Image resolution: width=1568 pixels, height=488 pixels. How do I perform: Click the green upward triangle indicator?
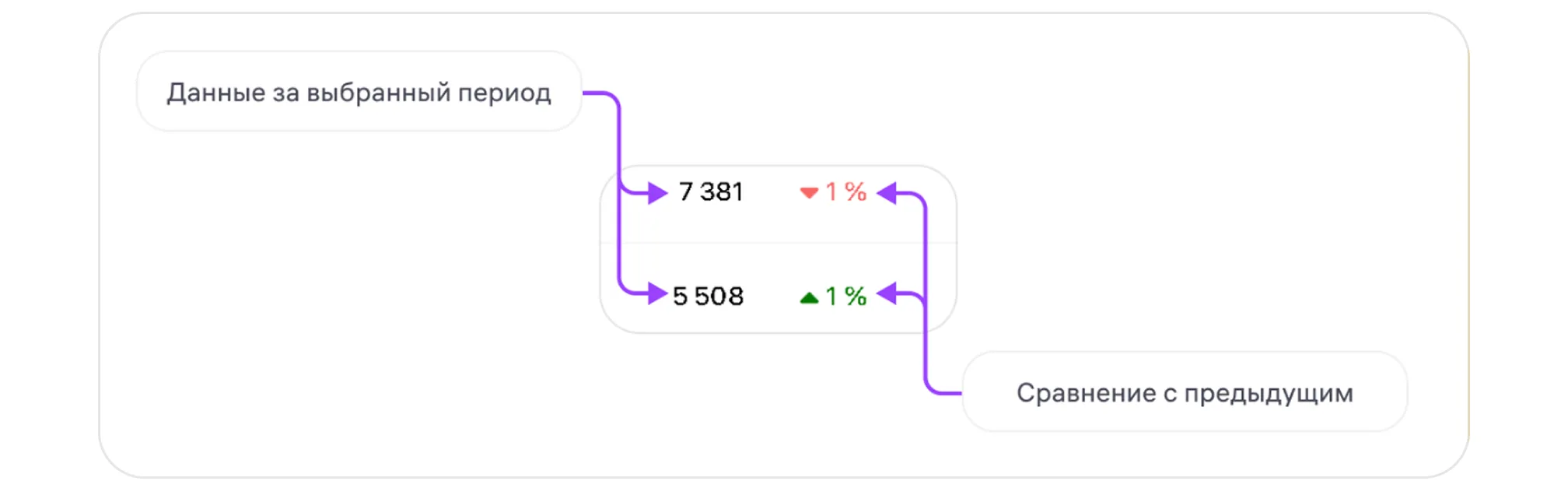[809, 297]
